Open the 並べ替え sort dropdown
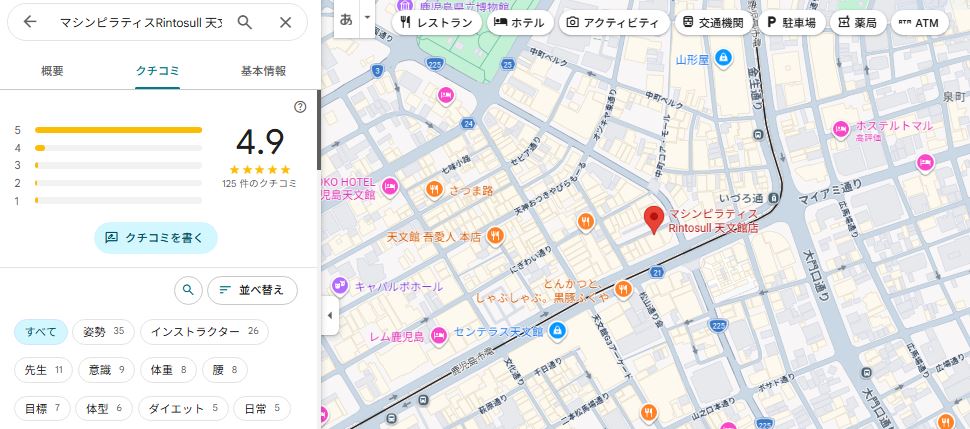Image resolution: width=970 pixels, height=429 pixels. pyautogui.click(x=252, y=290)
